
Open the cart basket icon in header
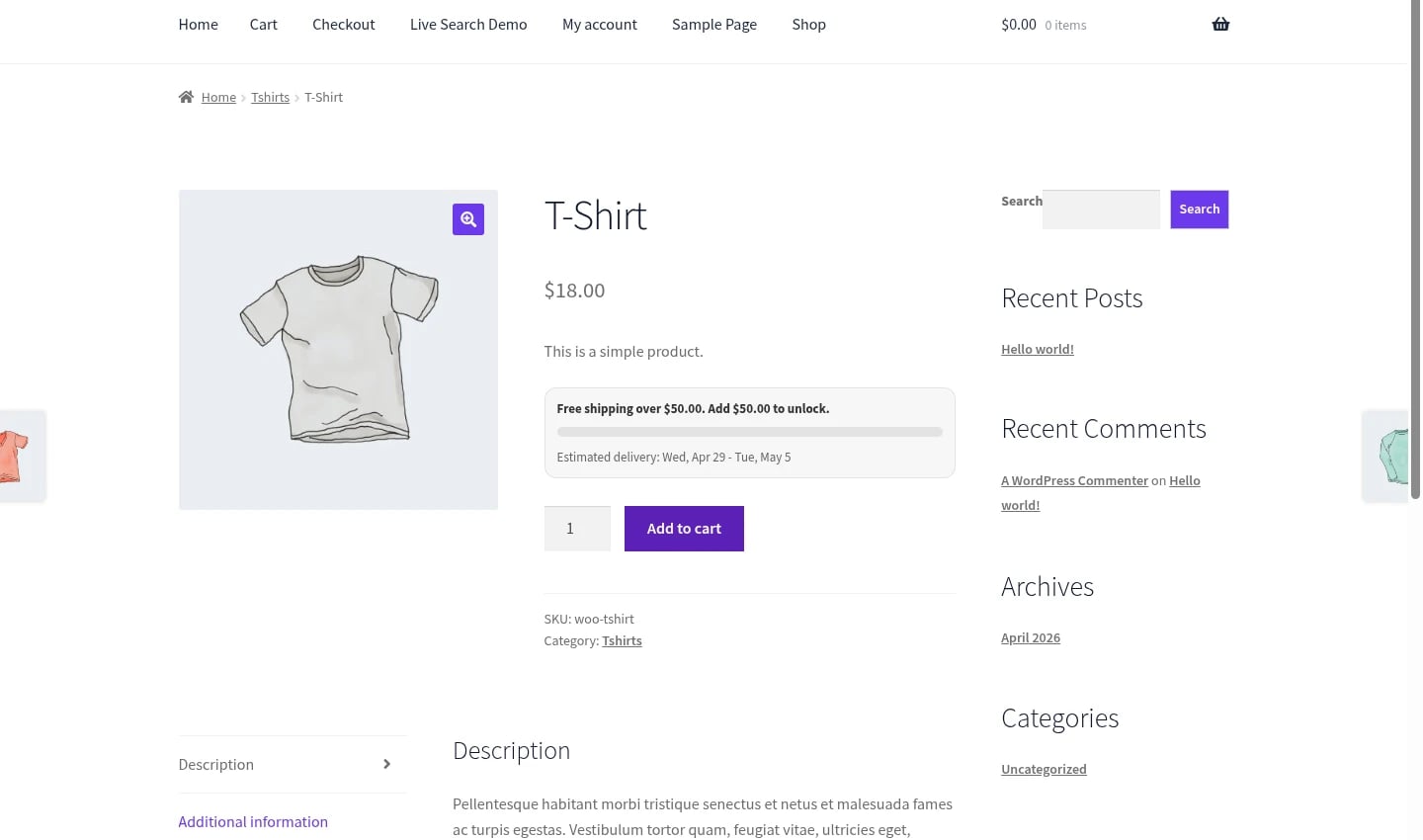click(1220, 25)
